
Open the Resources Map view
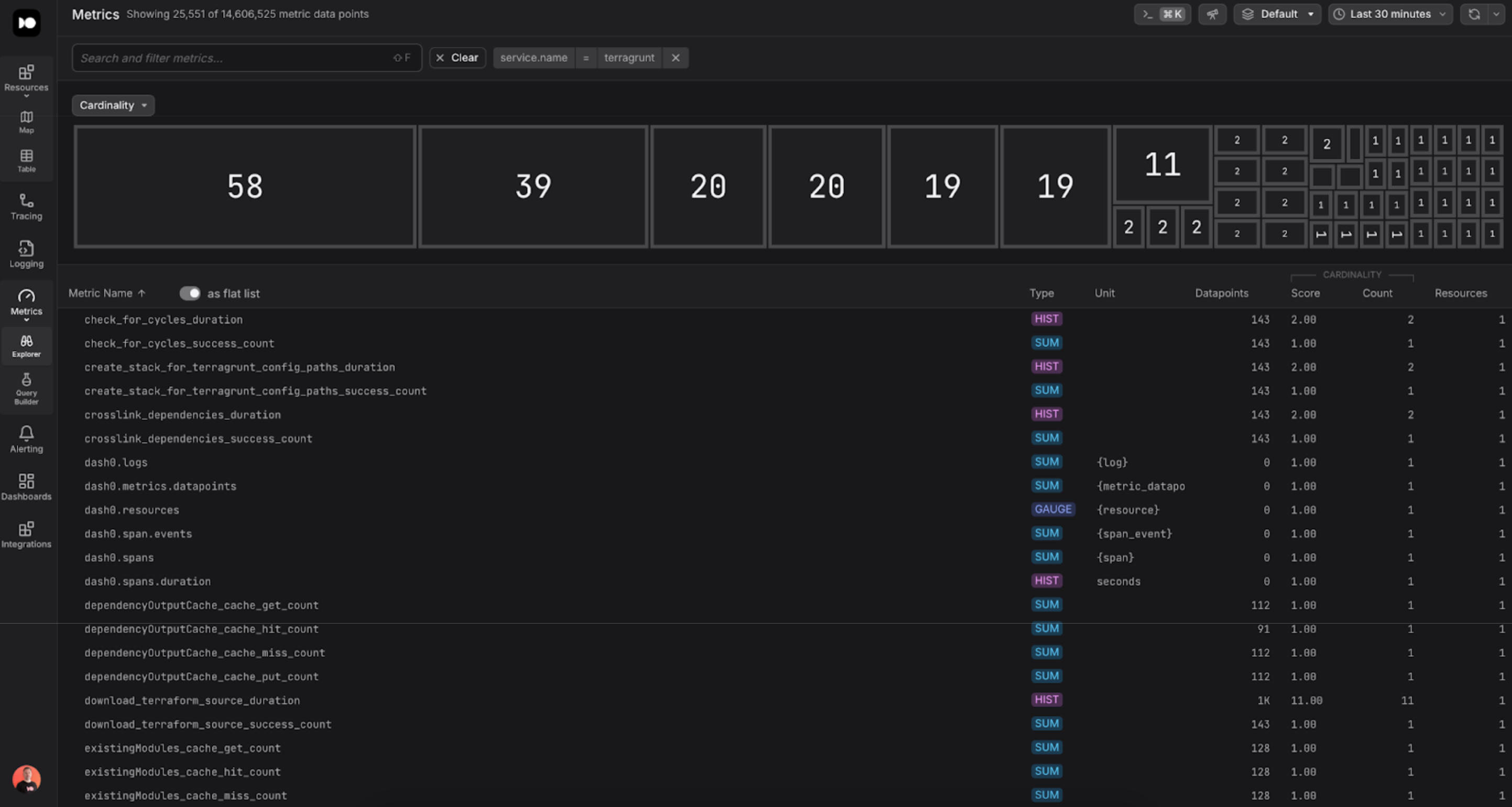[x=26, y=122]
